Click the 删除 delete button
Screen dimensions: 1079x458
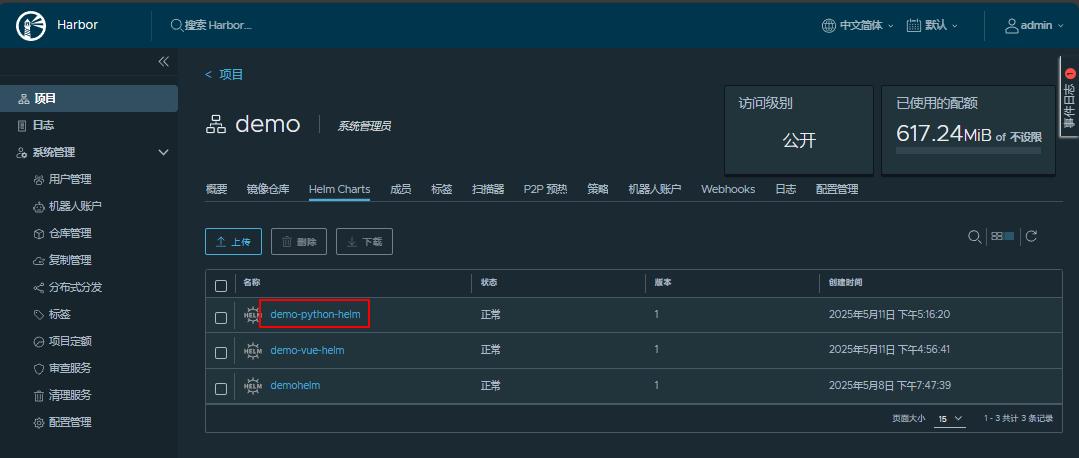[299, 242]
